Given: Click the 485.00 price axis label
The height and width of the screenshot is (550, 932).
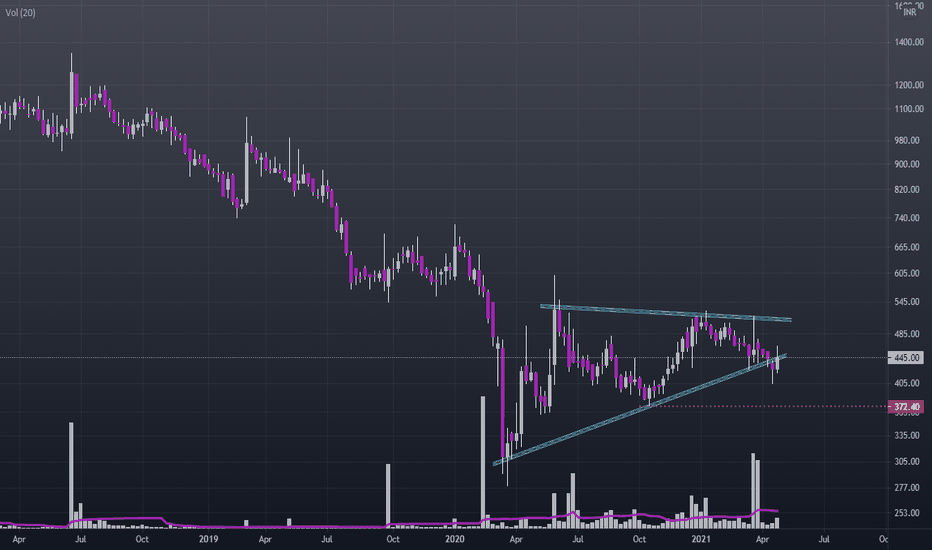Looking at the screenshot, I should 907,334.
